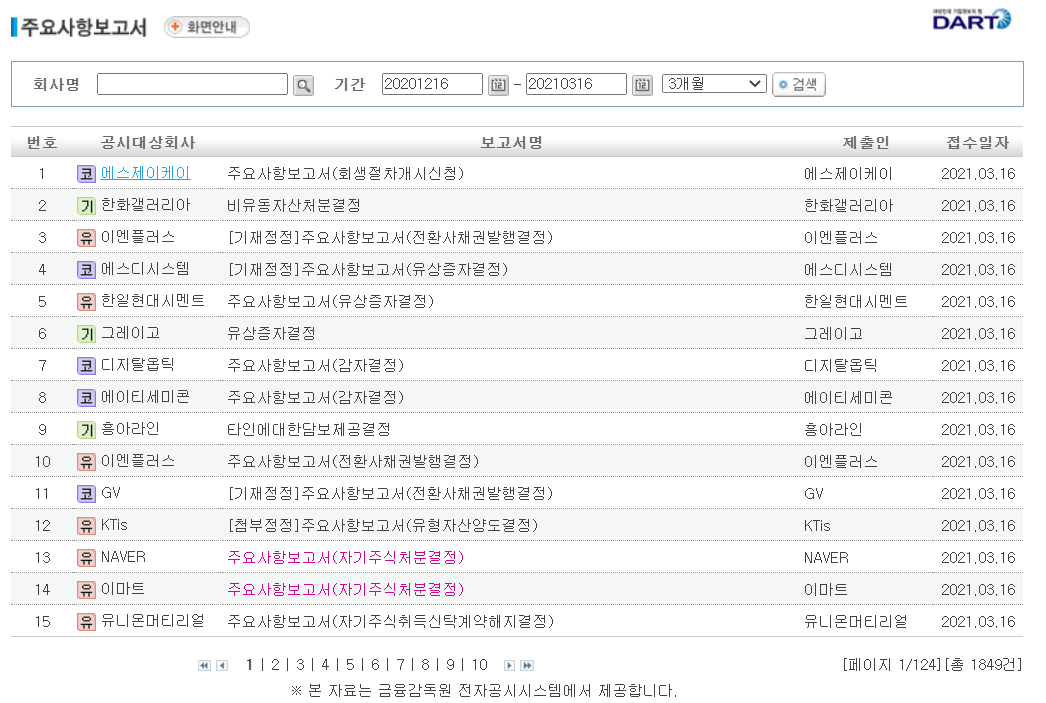Viewport: 1046px width, 703px height.
Task: Click market badge icon in row 10 이엔플러스
Action: [86, 462]
